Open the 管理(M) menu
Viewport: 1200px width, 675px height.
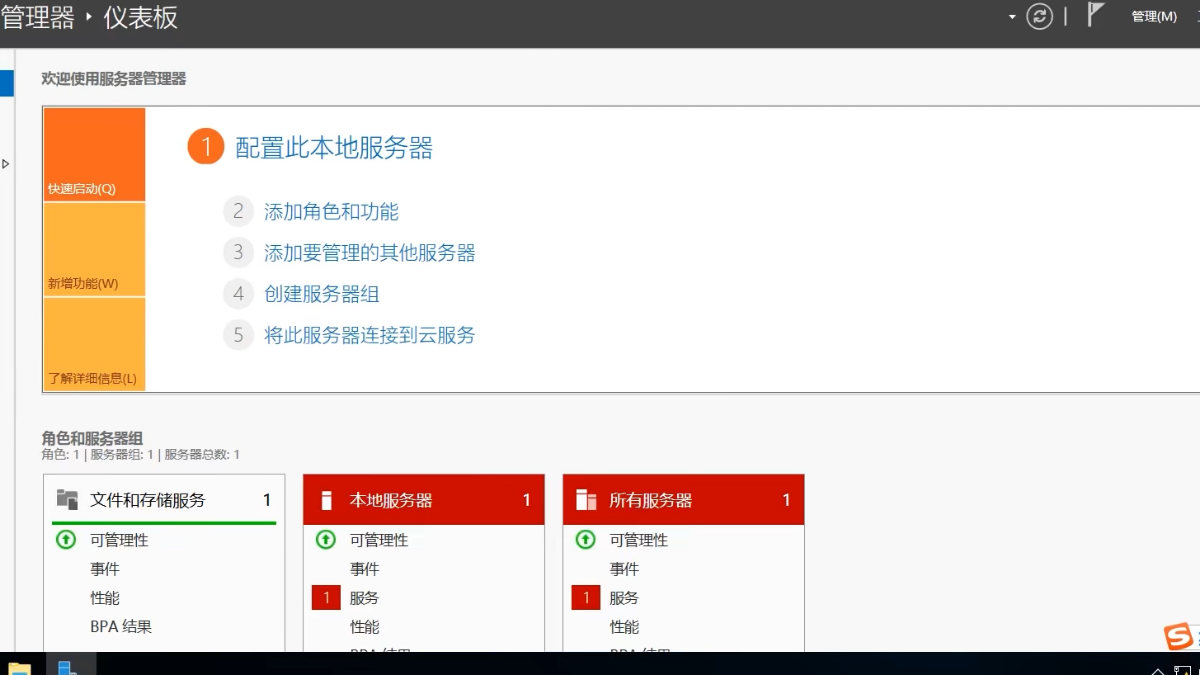[x=1154, y=17]
